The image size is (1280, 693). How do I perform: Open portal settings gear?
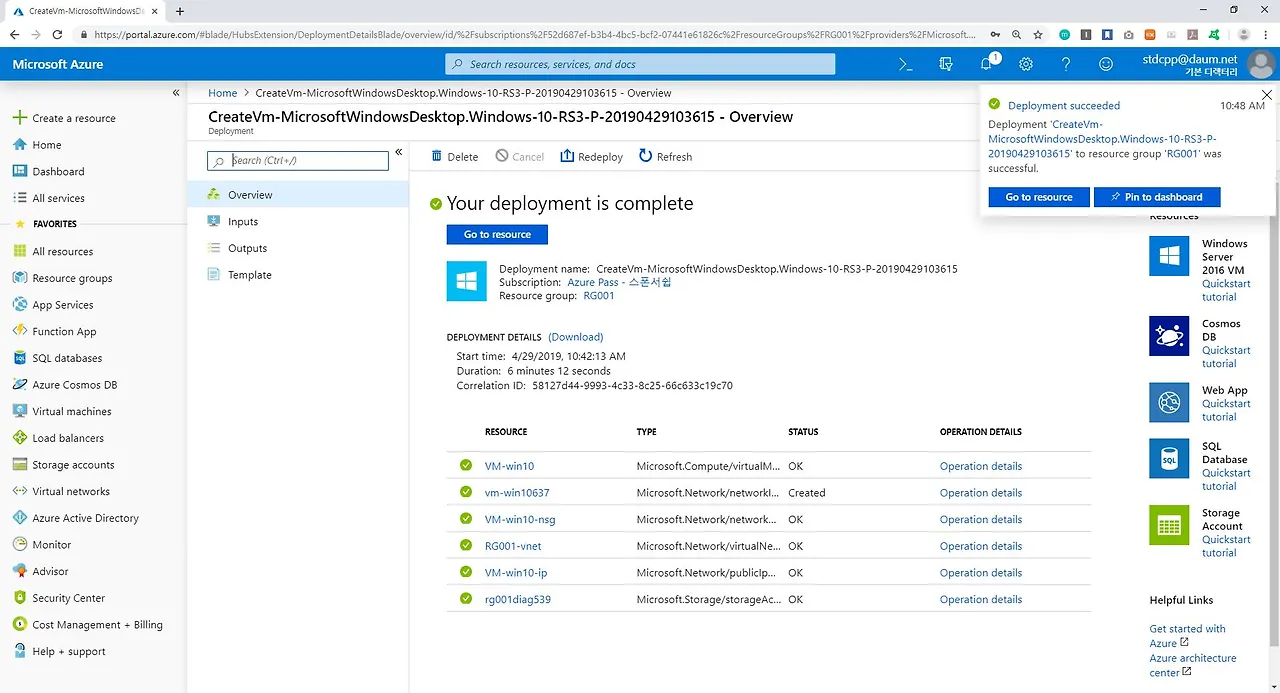coord(1026,64)
